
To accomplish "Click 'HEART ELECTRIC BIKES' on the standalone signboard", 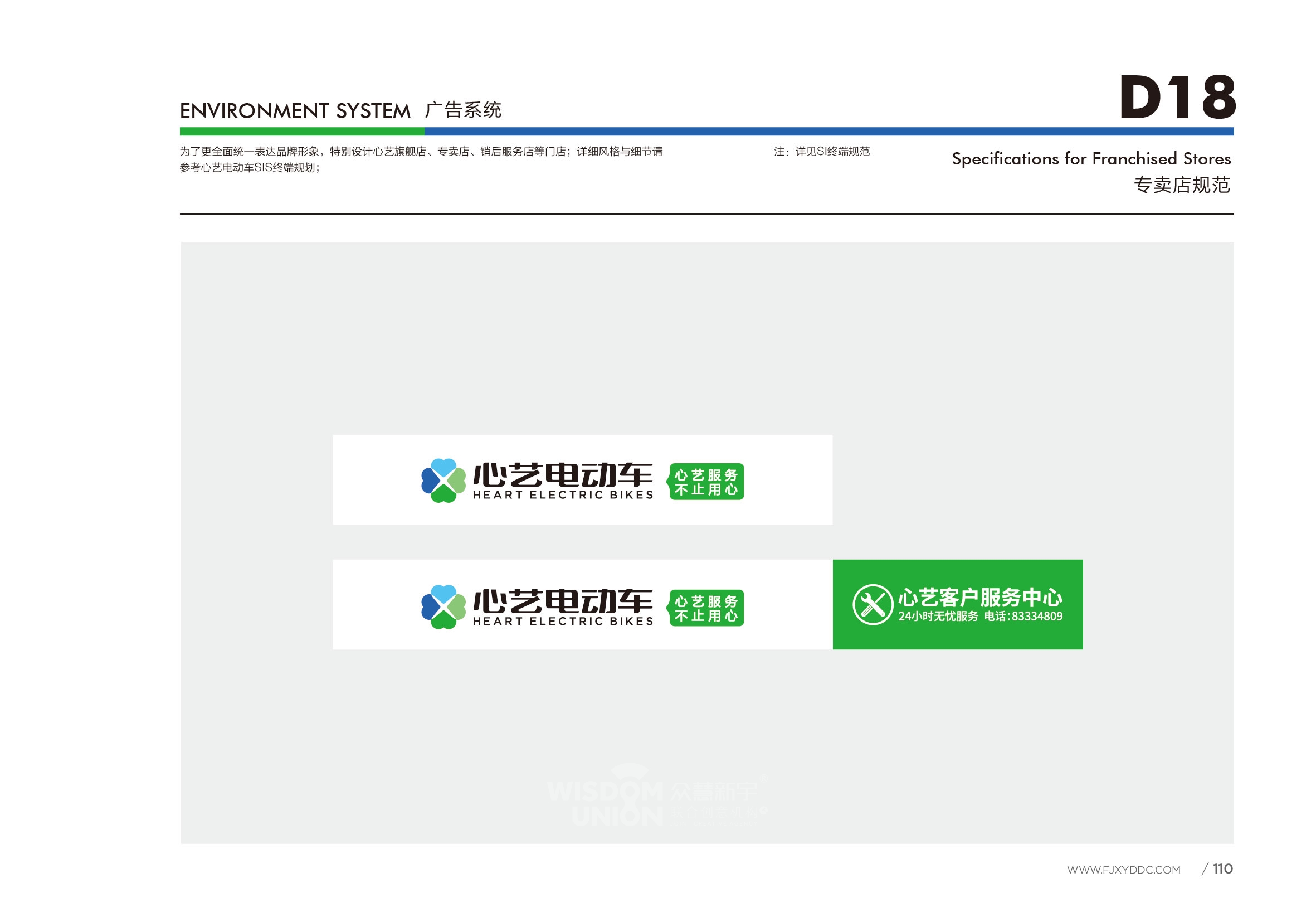I will 563,495.
